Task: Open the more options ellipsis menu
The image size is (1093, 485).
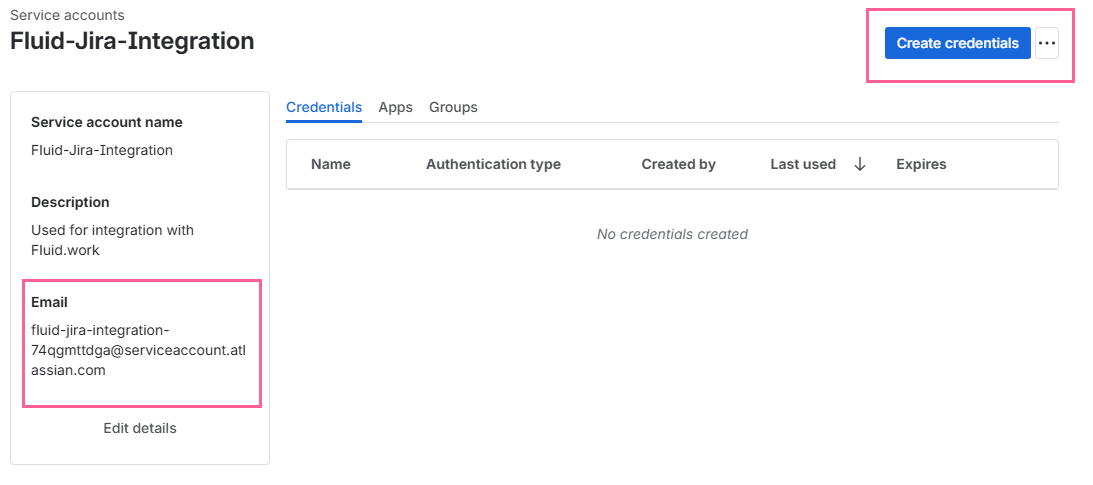Action: point(1046,43)
